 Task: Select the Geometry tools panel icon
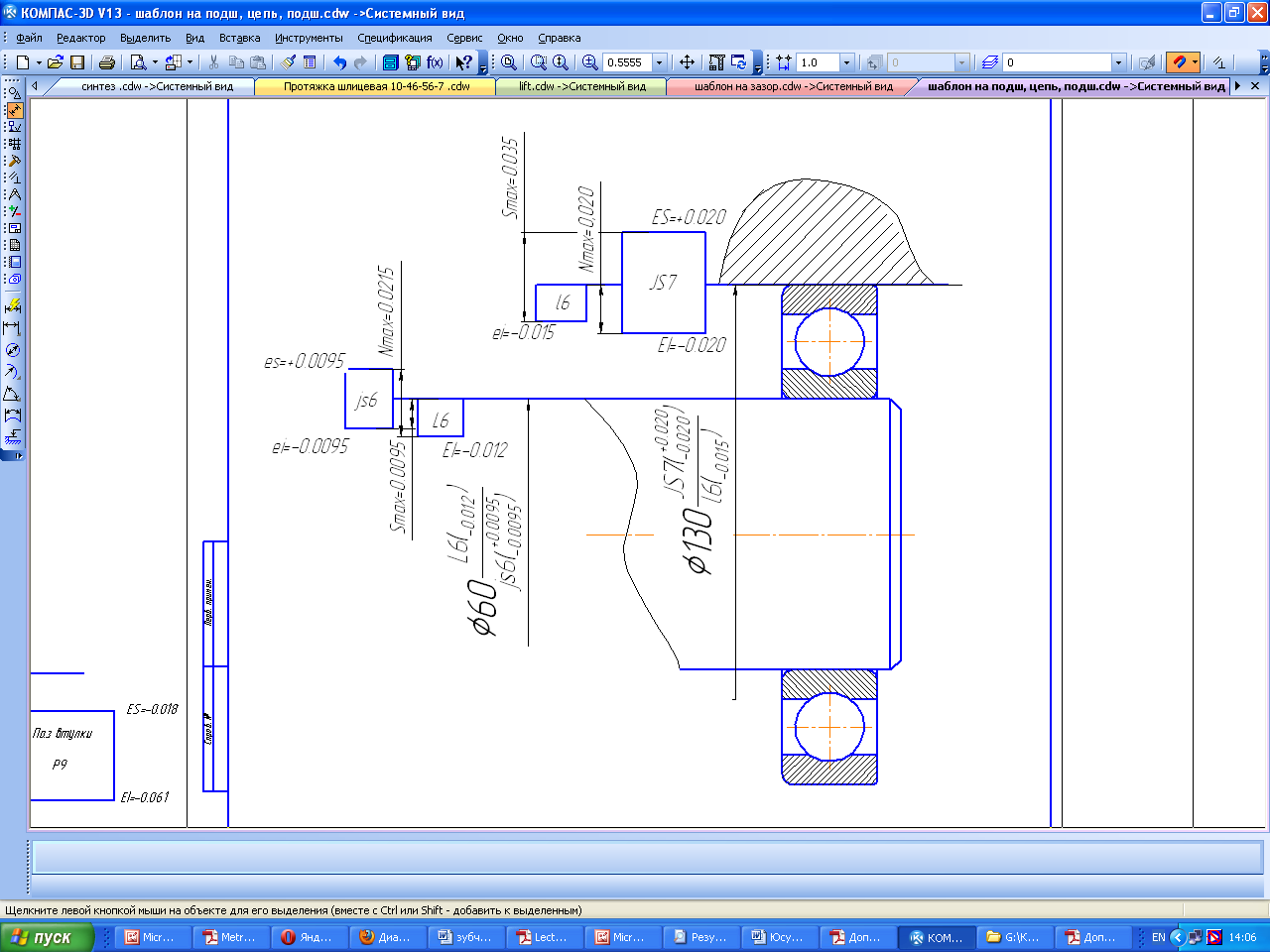click(x=14, y=93)
